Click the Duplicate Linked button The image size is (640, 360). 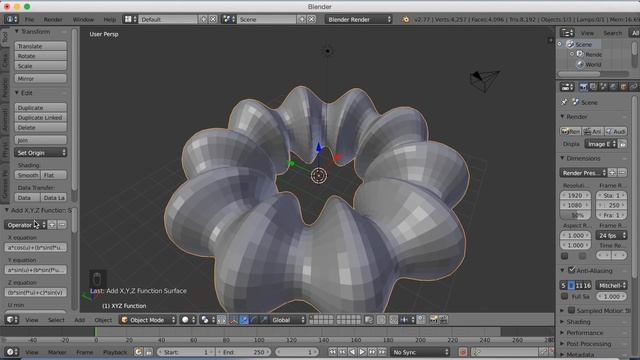(x=40, y=118)
